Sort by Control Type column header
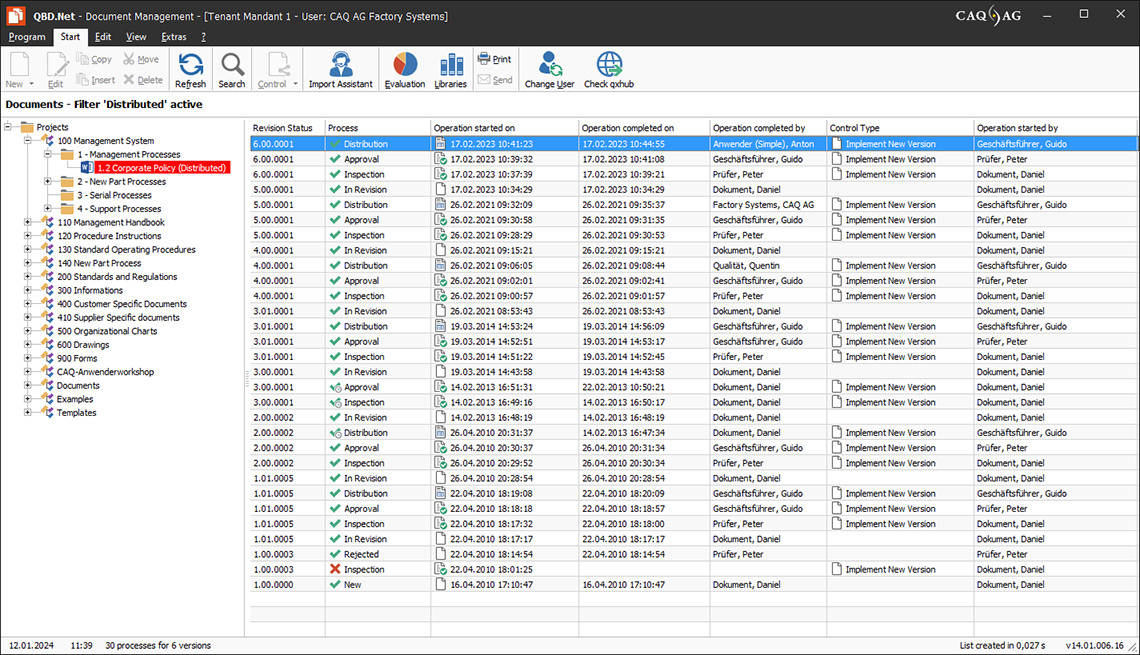 coord(900,128)
